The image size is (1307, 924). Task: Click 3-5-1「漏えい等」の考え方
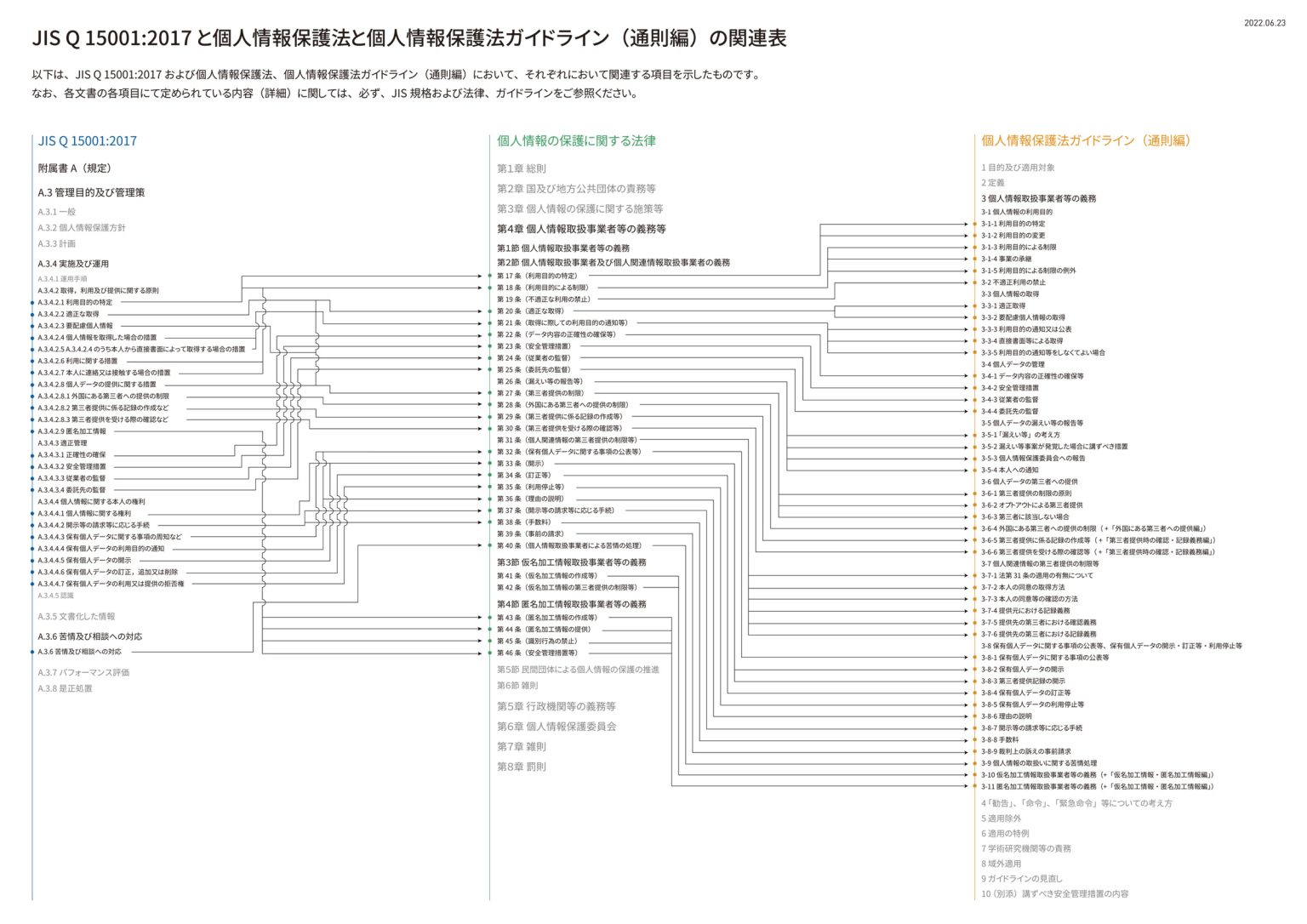(x=1022, y=434)
